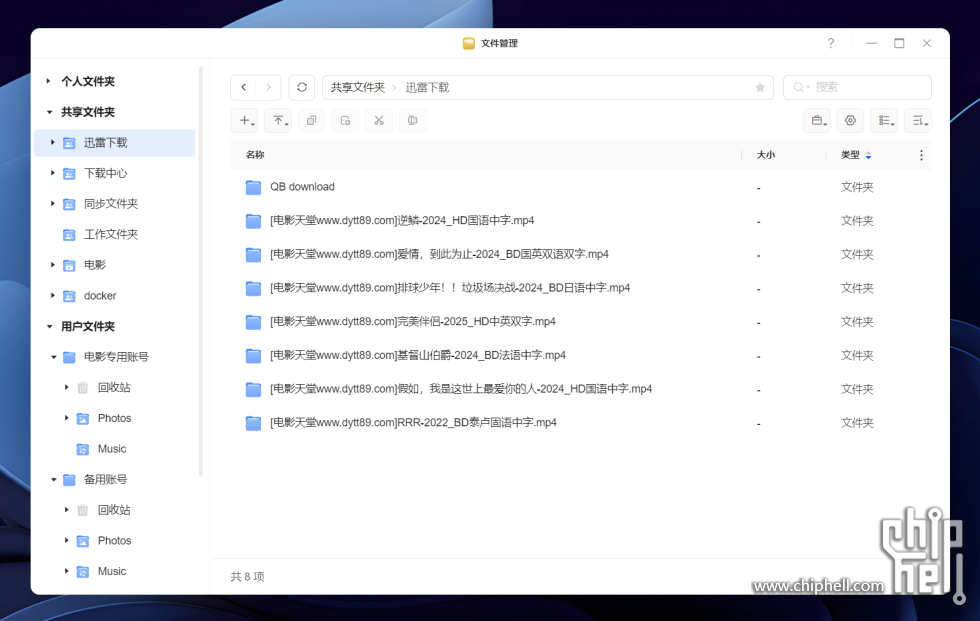Click the search magnifier icon
This screenshot has width=980, height=621.
(799, 87)
